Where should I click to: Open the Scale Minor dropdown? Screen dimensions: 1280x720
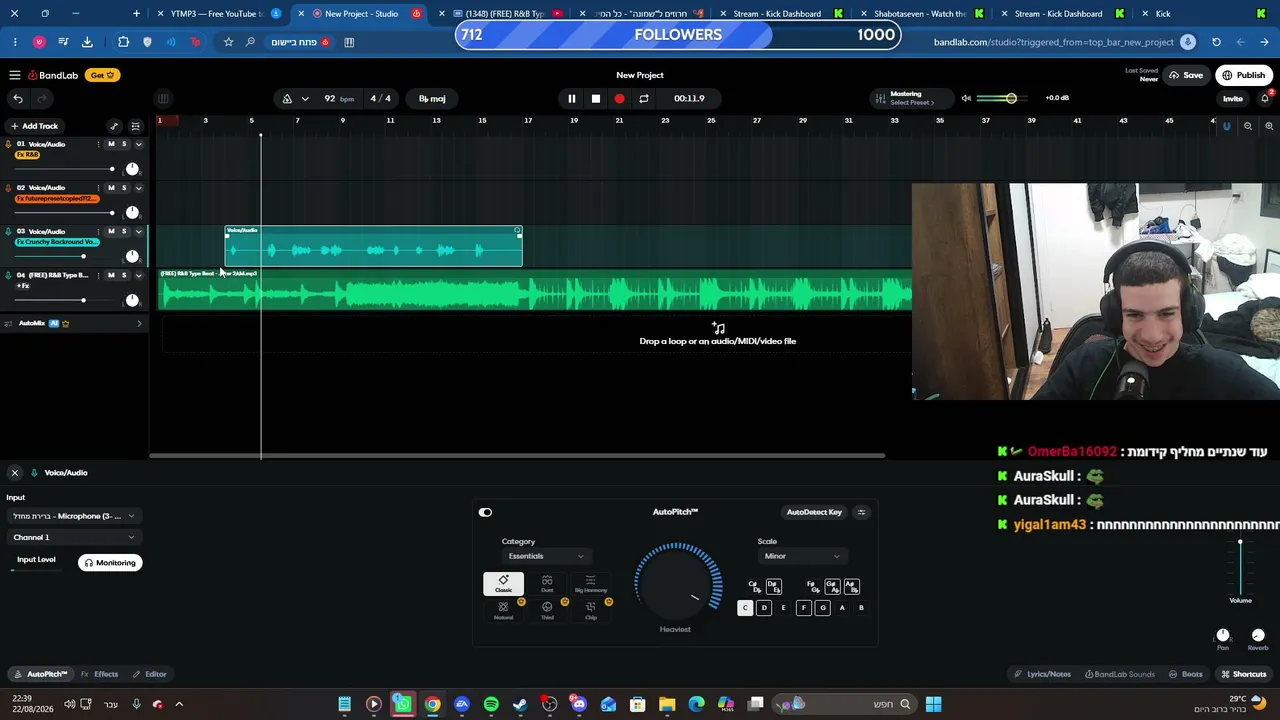[802, 556]
